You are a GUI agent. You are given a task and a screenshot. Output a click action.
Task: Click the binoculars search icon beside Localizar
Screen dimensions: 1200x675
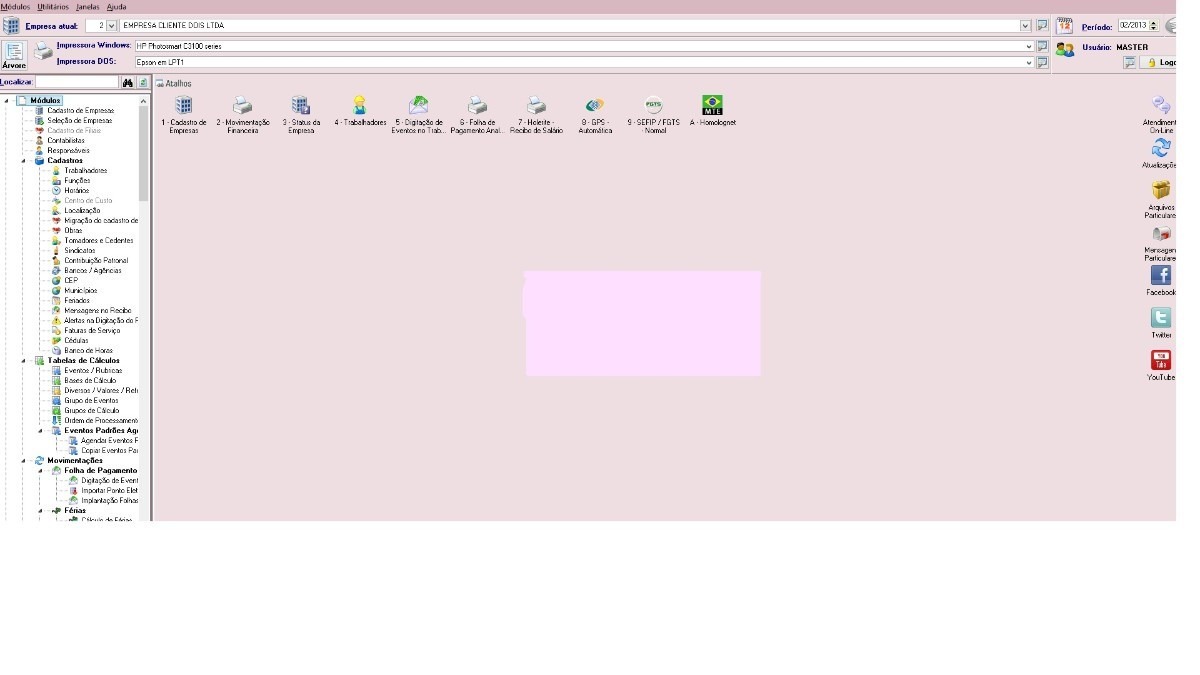128,82
